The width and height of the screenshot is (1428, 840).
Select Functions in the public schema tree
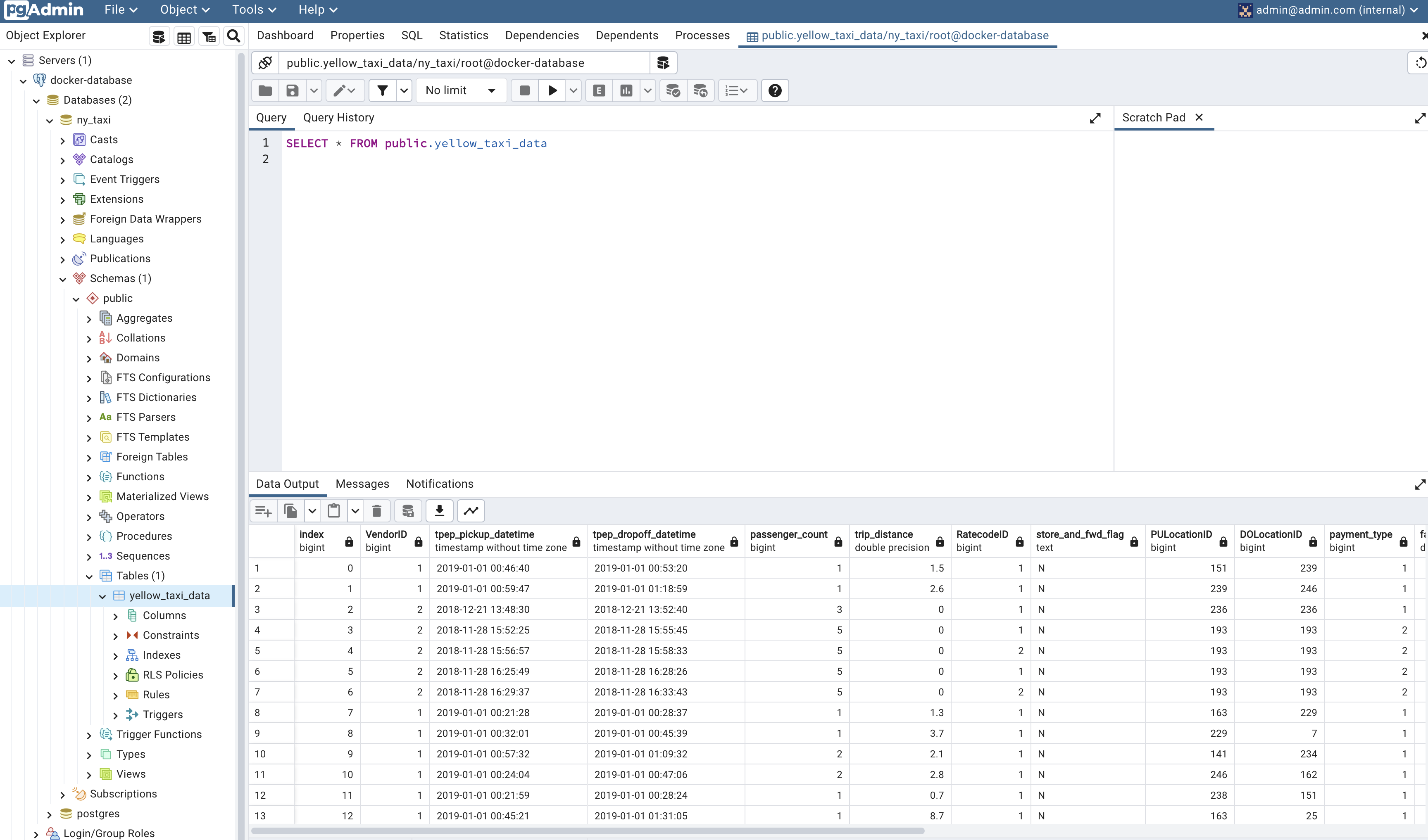(140, 477)
